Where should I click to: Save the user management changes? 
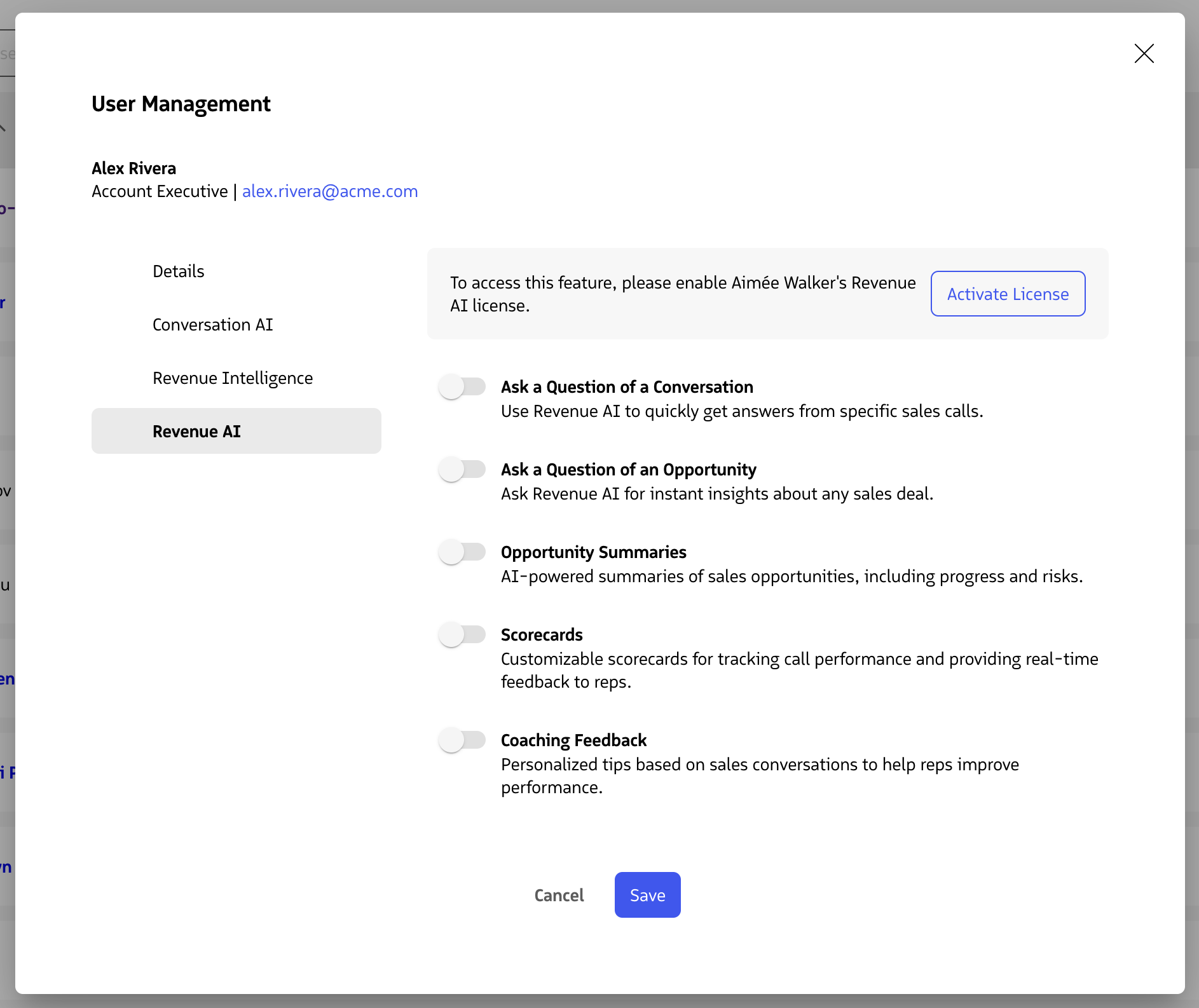(647, 895)
